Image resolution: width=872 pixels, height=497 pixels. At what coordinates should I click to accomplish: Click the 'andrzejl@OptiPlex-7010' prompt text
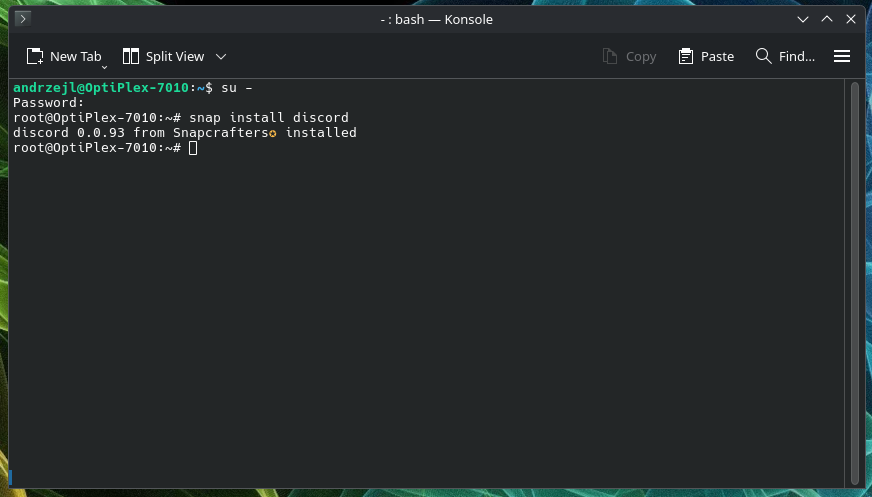coord(101,88)
